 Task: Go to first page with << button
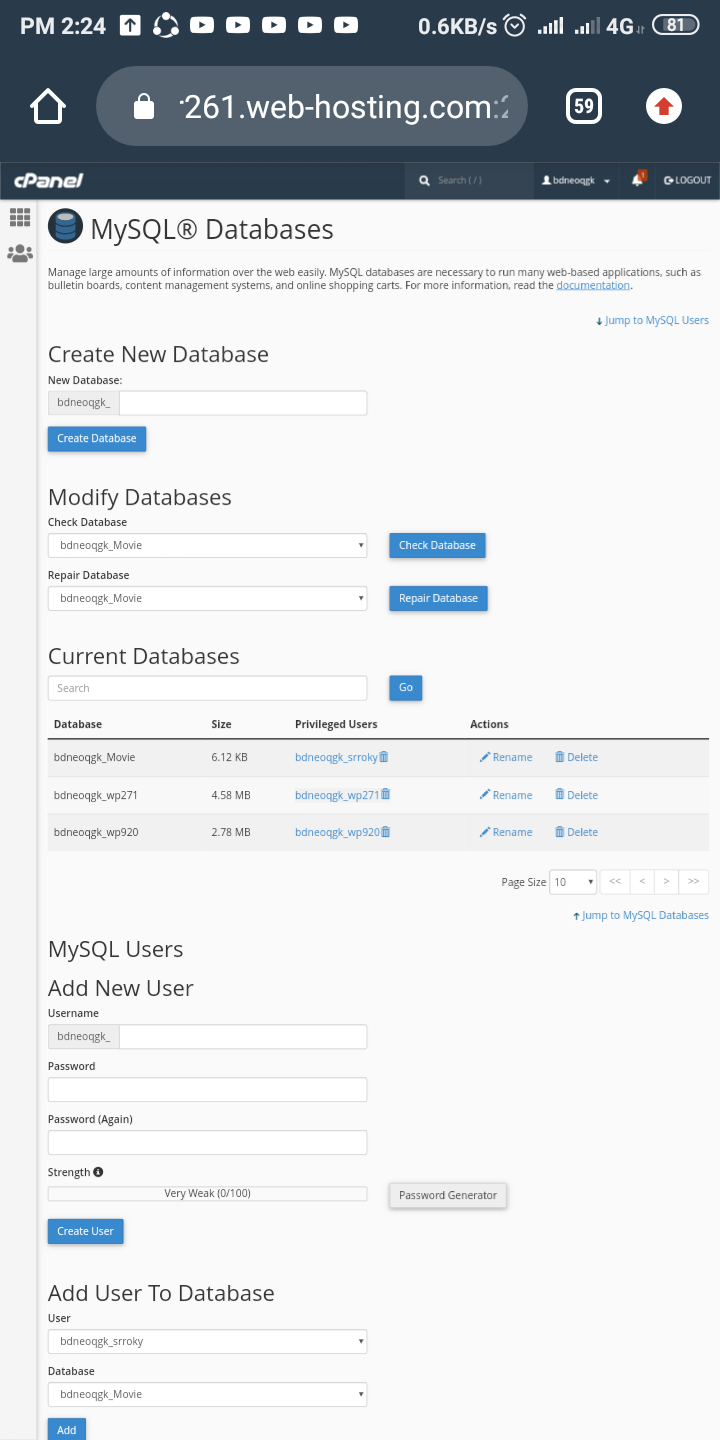[615, 882]
